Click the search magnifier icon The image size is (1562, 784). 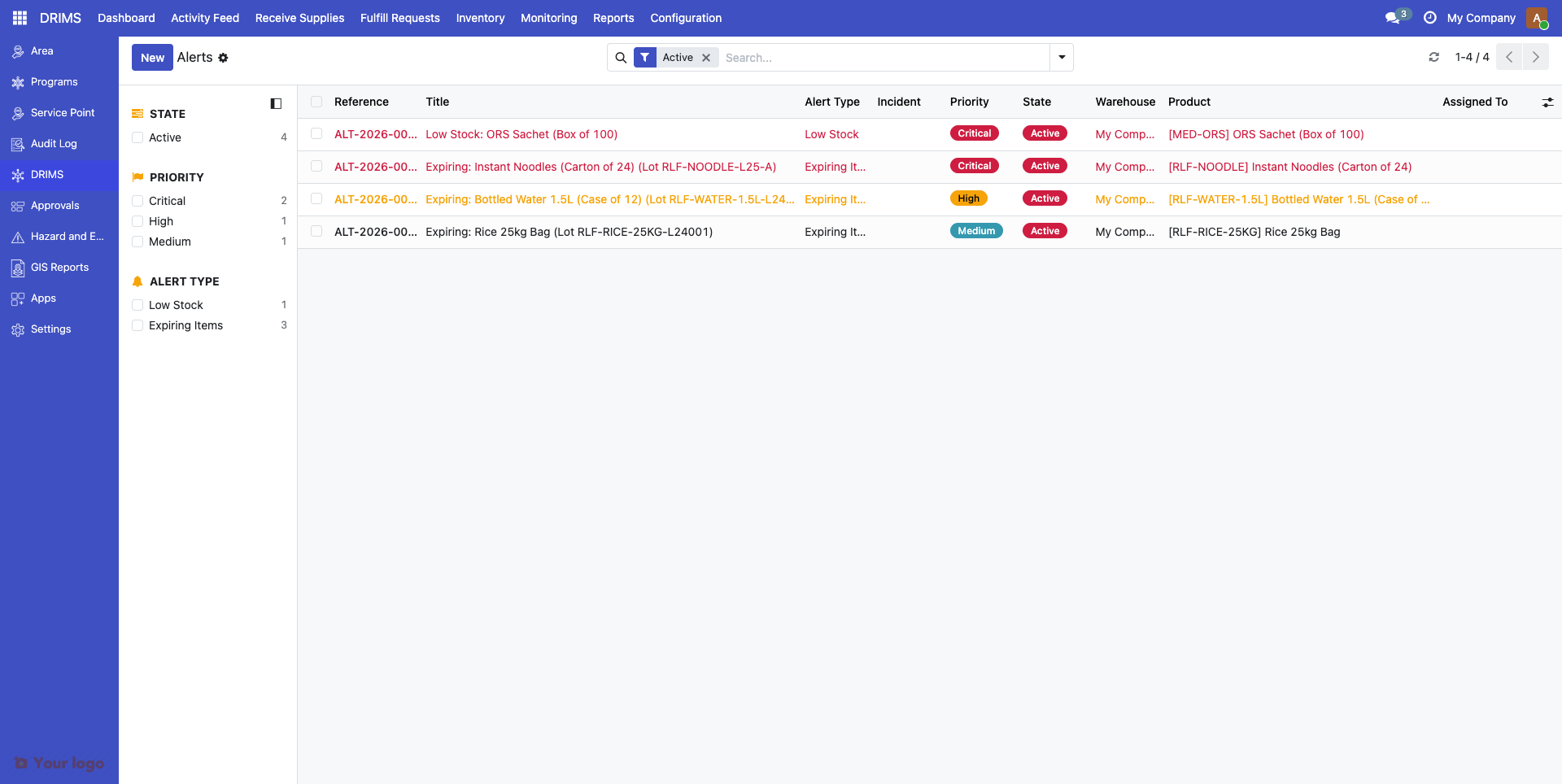pos(621,58)
